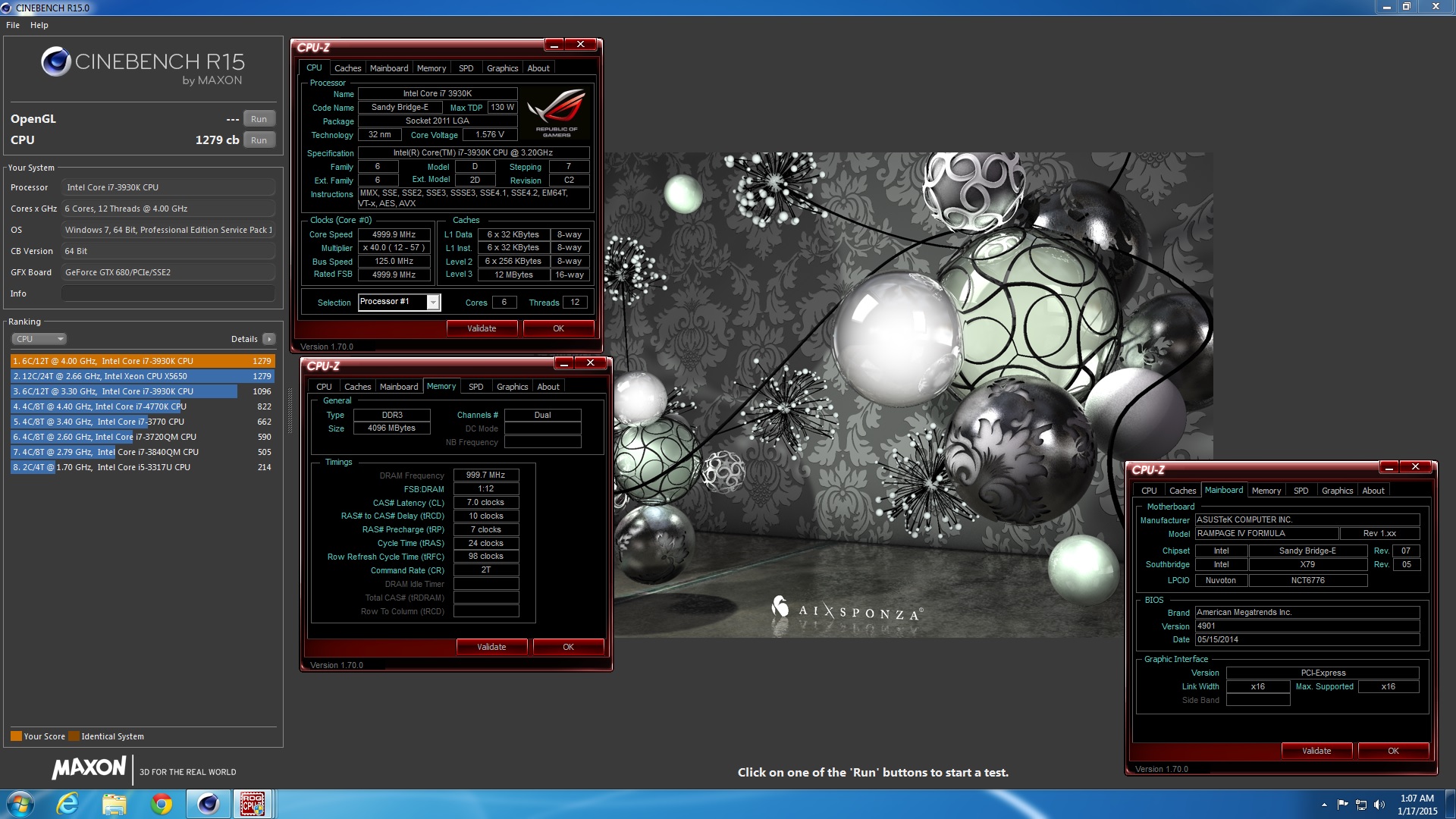Launch Internet Explorer from the taskbar
The image size is (1456, 819).
[x=67, y=804]
